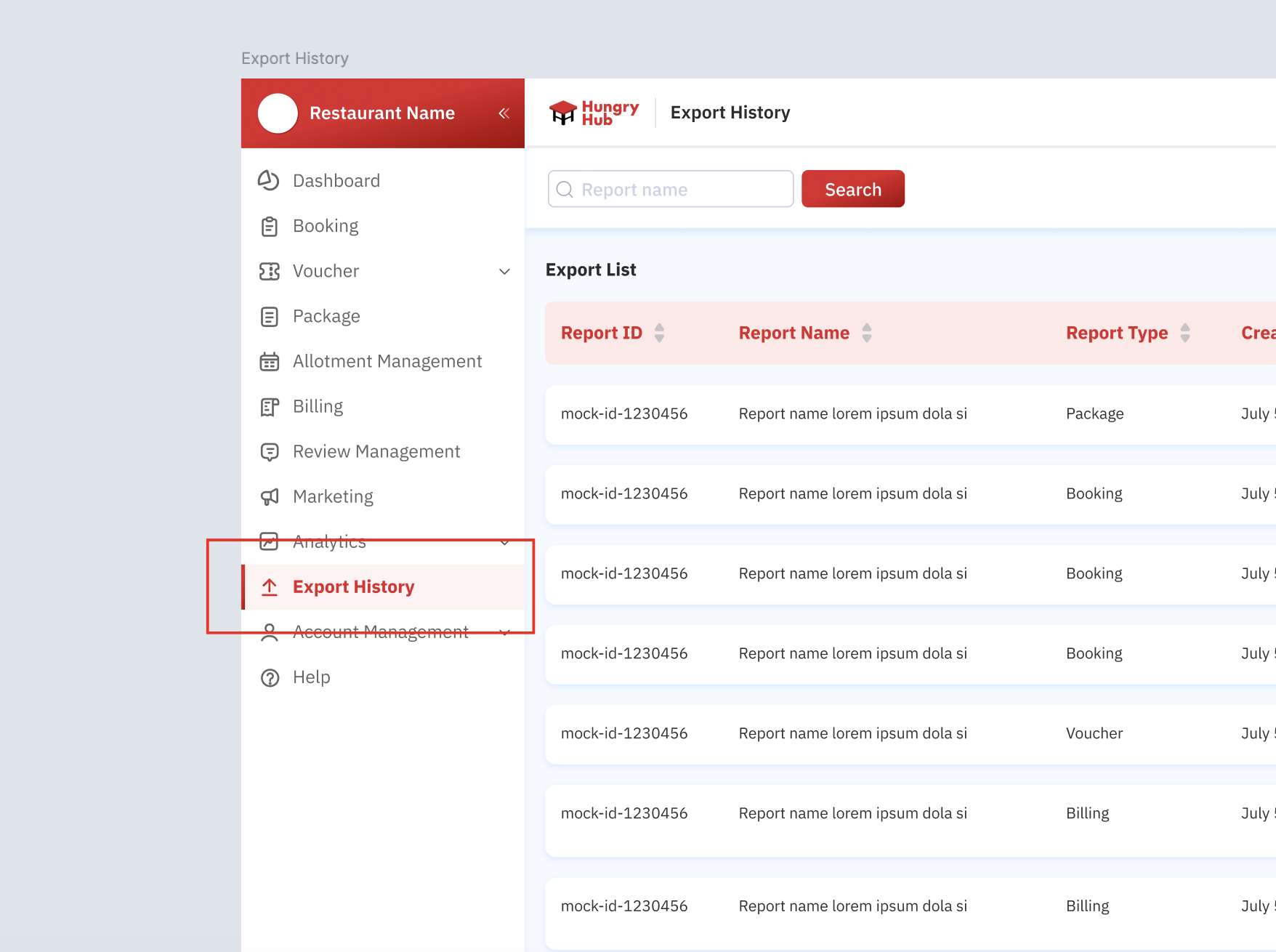Expand the Account Management submenu chevron
The image size is (1276, 952).
tap(504, 632)
